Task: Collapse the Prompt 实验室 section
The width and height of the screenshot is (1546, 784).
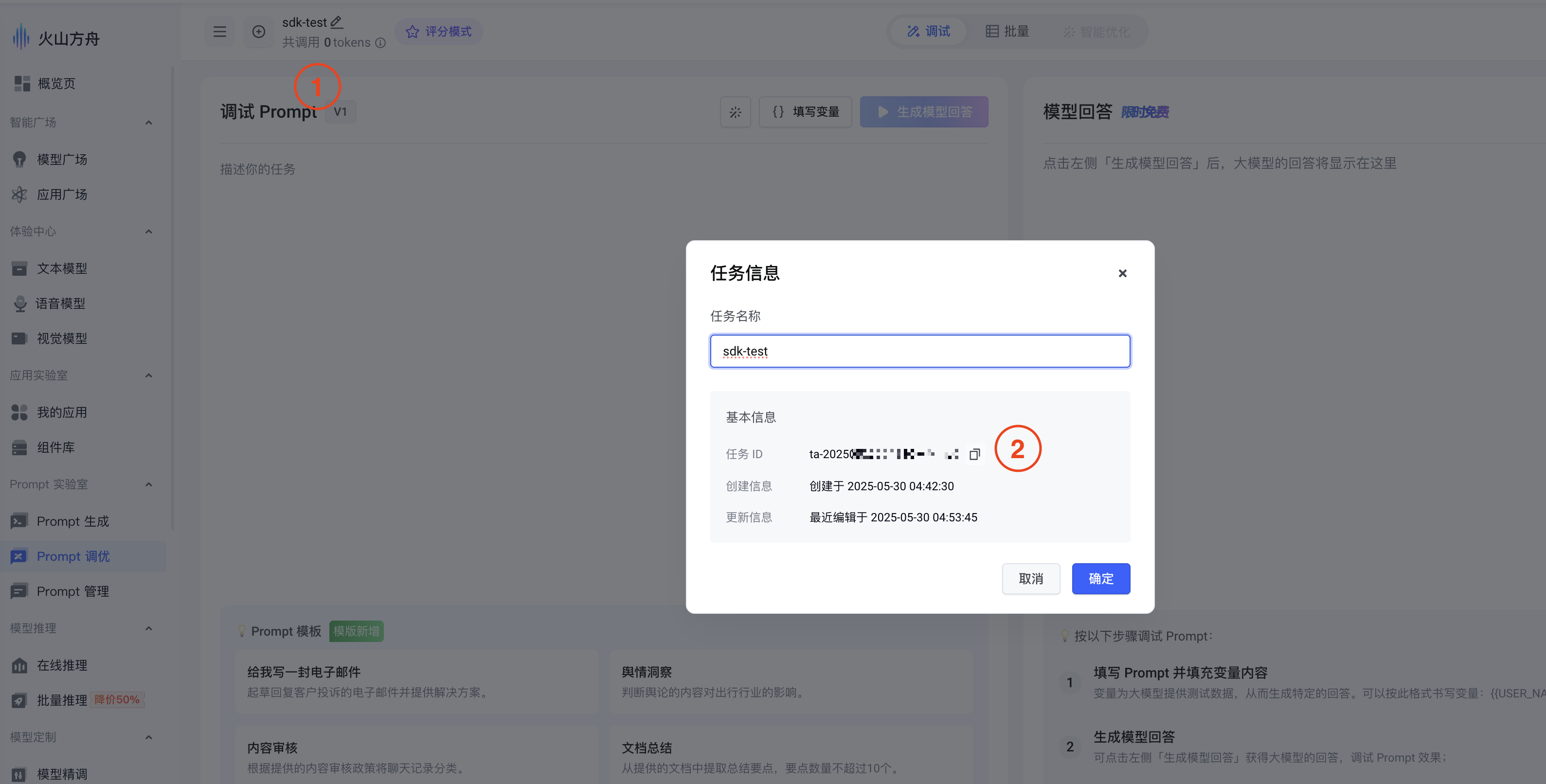Action: pos(149,485)
